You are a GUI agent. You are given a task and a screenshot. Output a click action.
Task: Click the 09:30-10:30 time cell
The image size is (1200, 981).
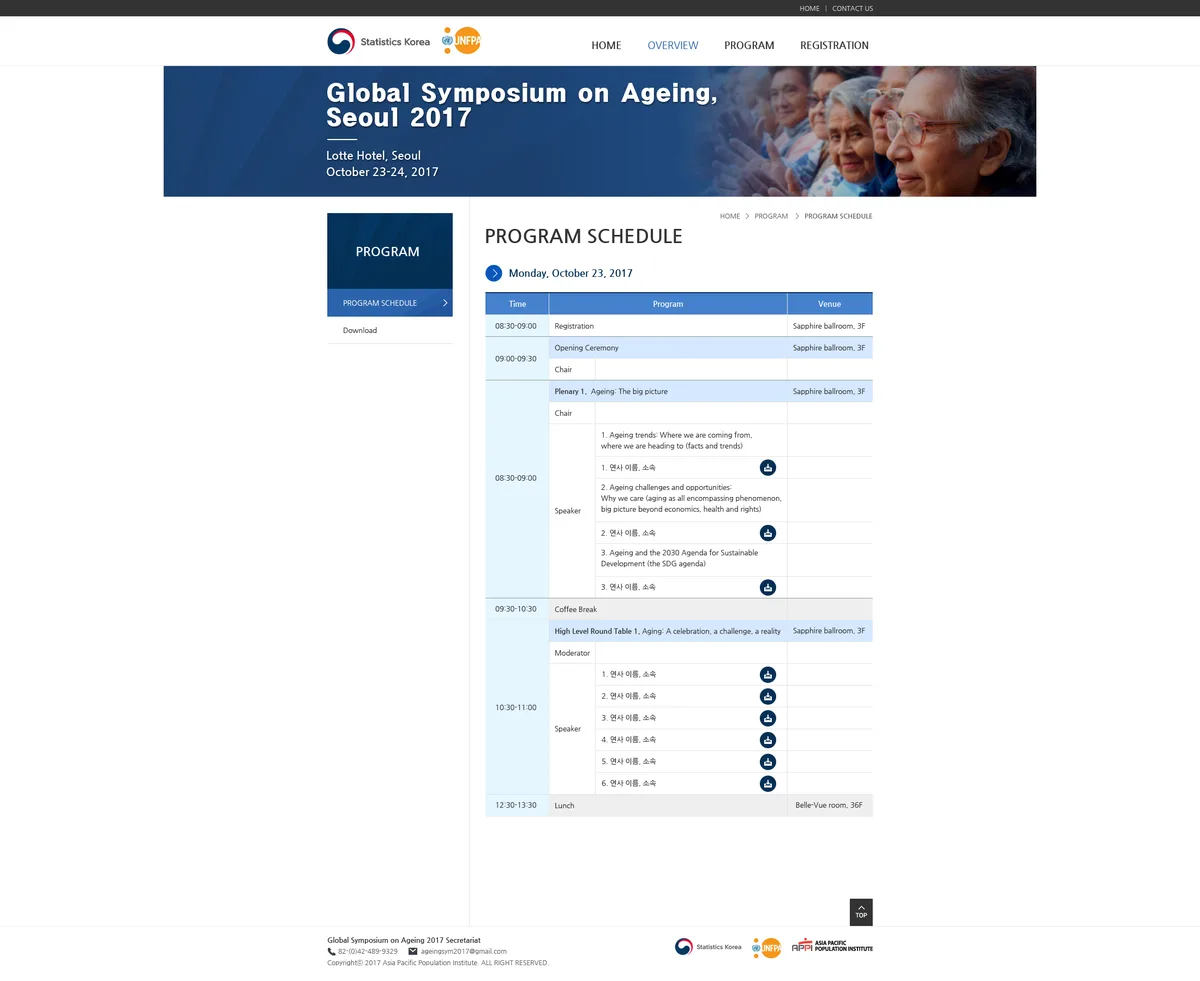[x=516, y=609]
